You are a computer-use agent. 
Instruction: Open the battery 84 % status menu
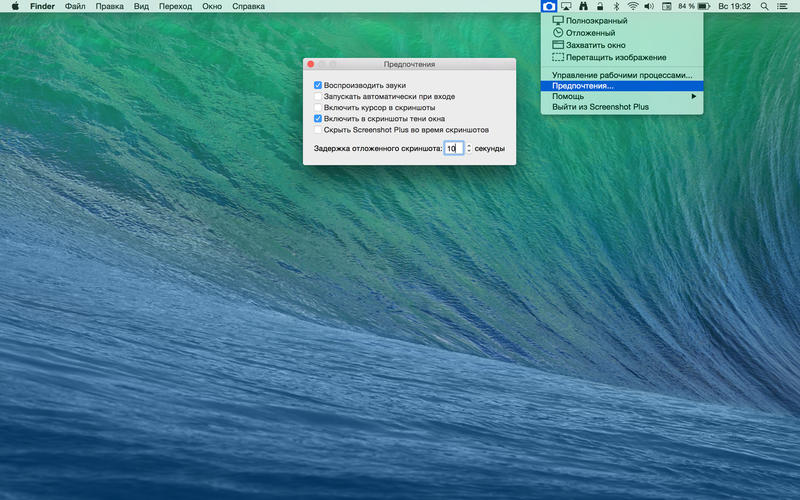[694, 6]
